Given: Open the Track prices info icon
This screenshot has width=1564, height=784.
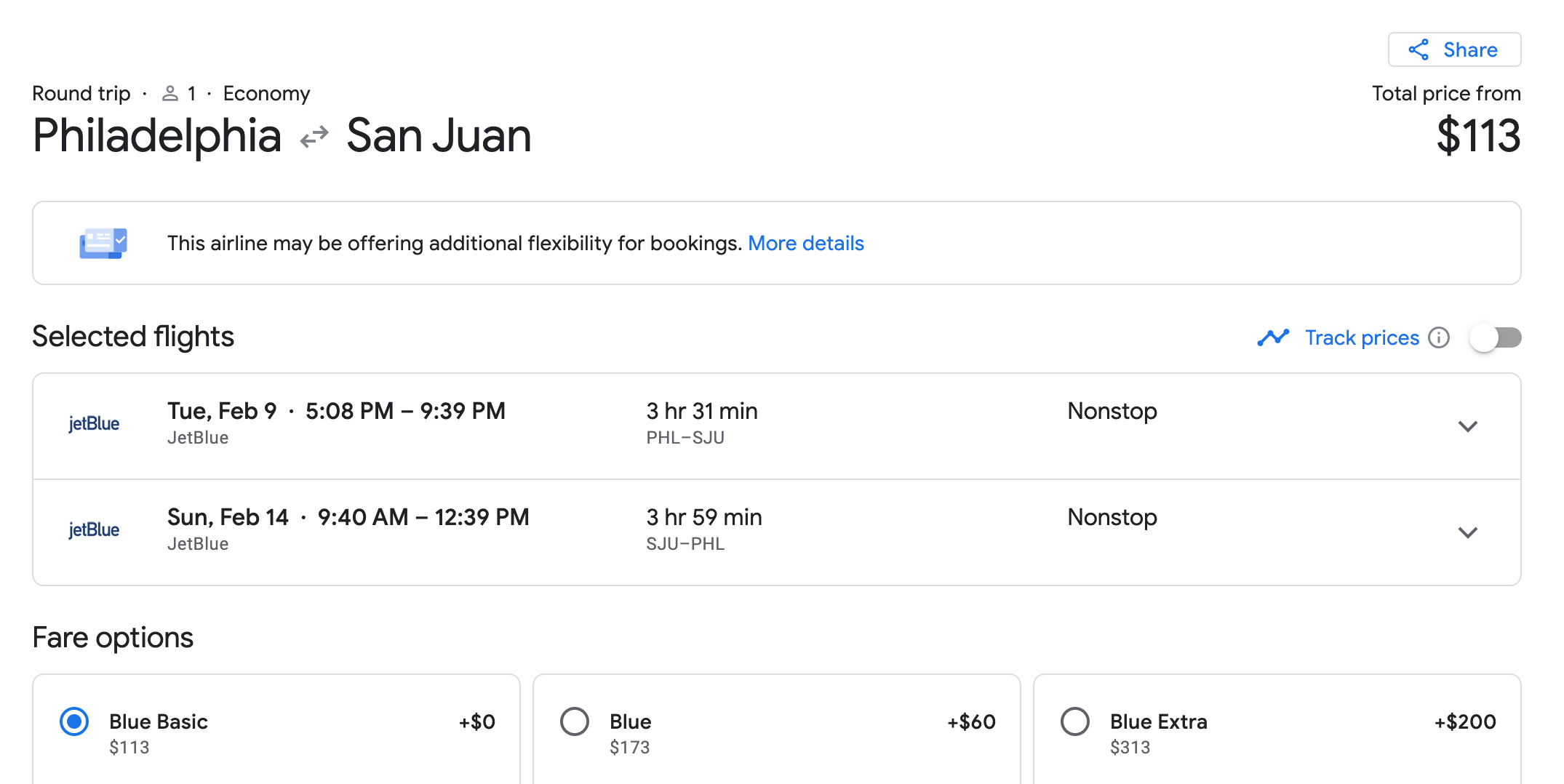Looking at the screenshot, I should (x=1439, y=337).
